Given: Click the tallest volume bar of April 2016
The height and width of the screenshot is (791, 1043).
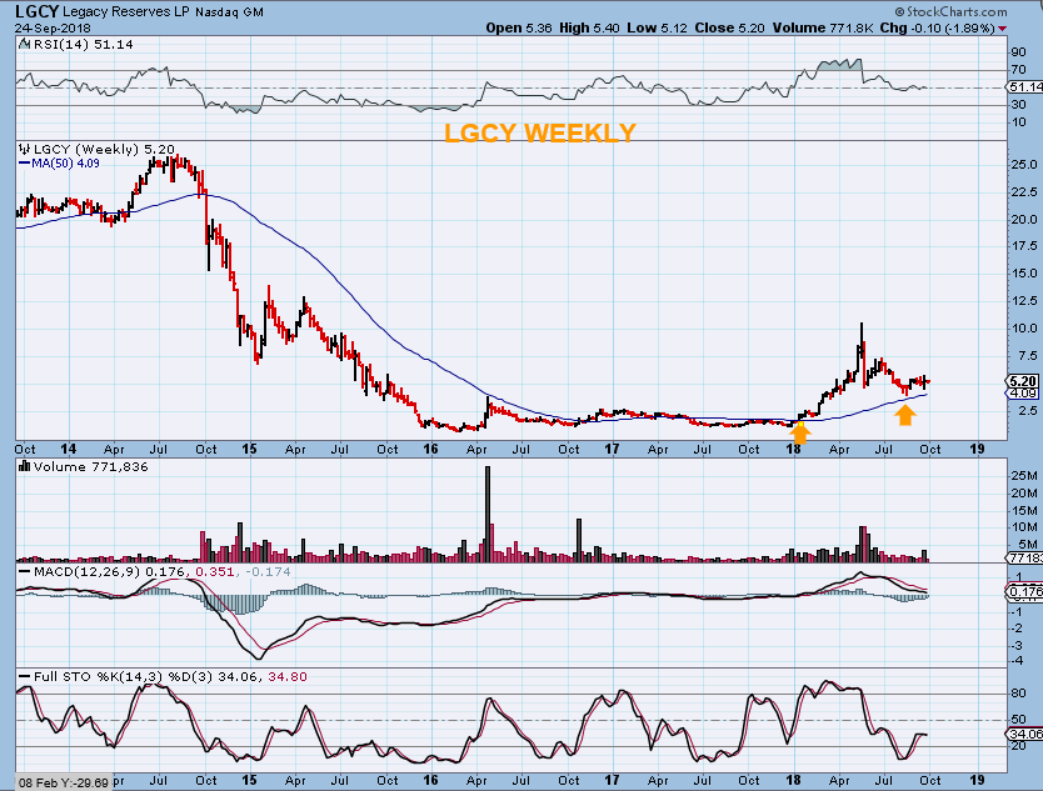Looking at the screenshot, I should pyautogui.click(x=488, y=514).
